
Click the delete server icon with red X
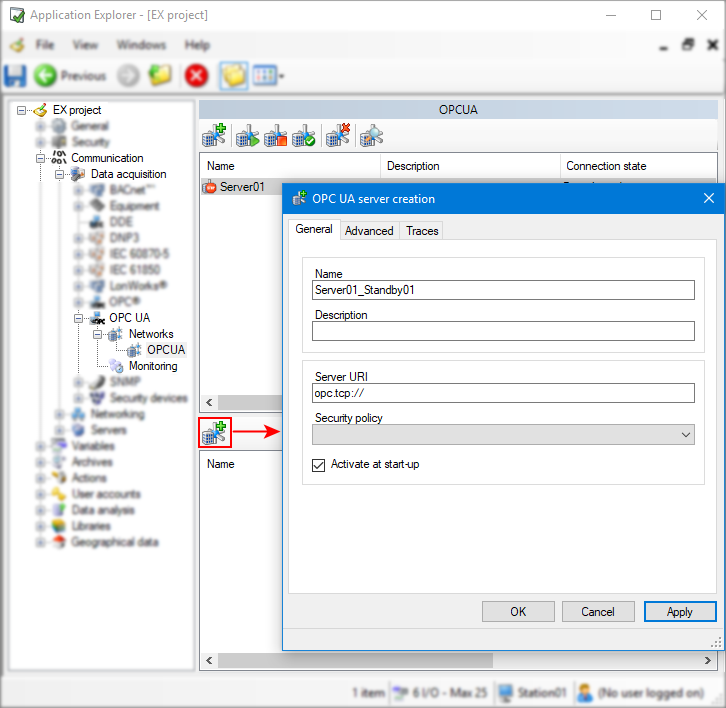338,136
